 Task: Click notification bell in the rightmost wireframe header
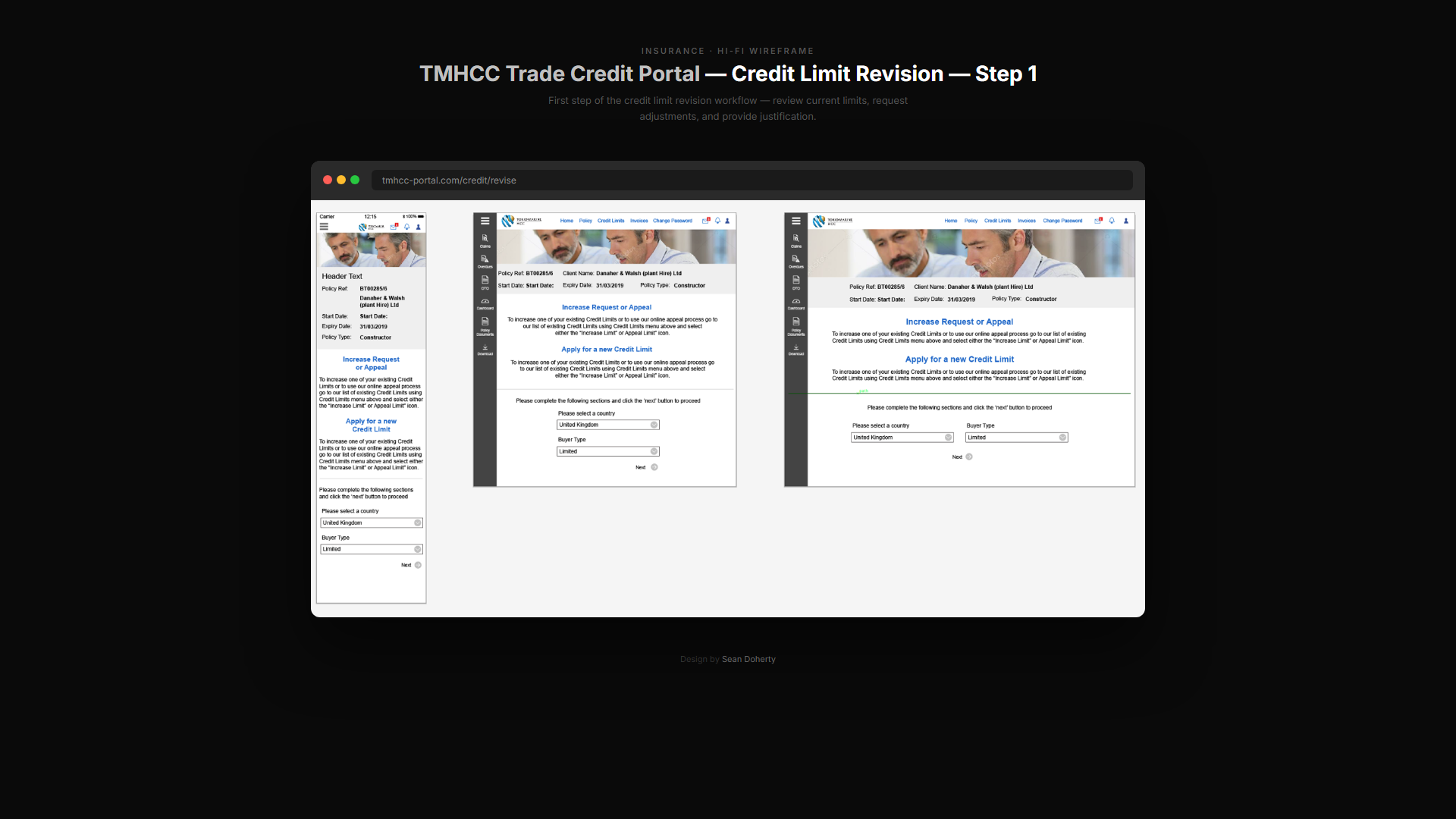[x=1112, y=221]
